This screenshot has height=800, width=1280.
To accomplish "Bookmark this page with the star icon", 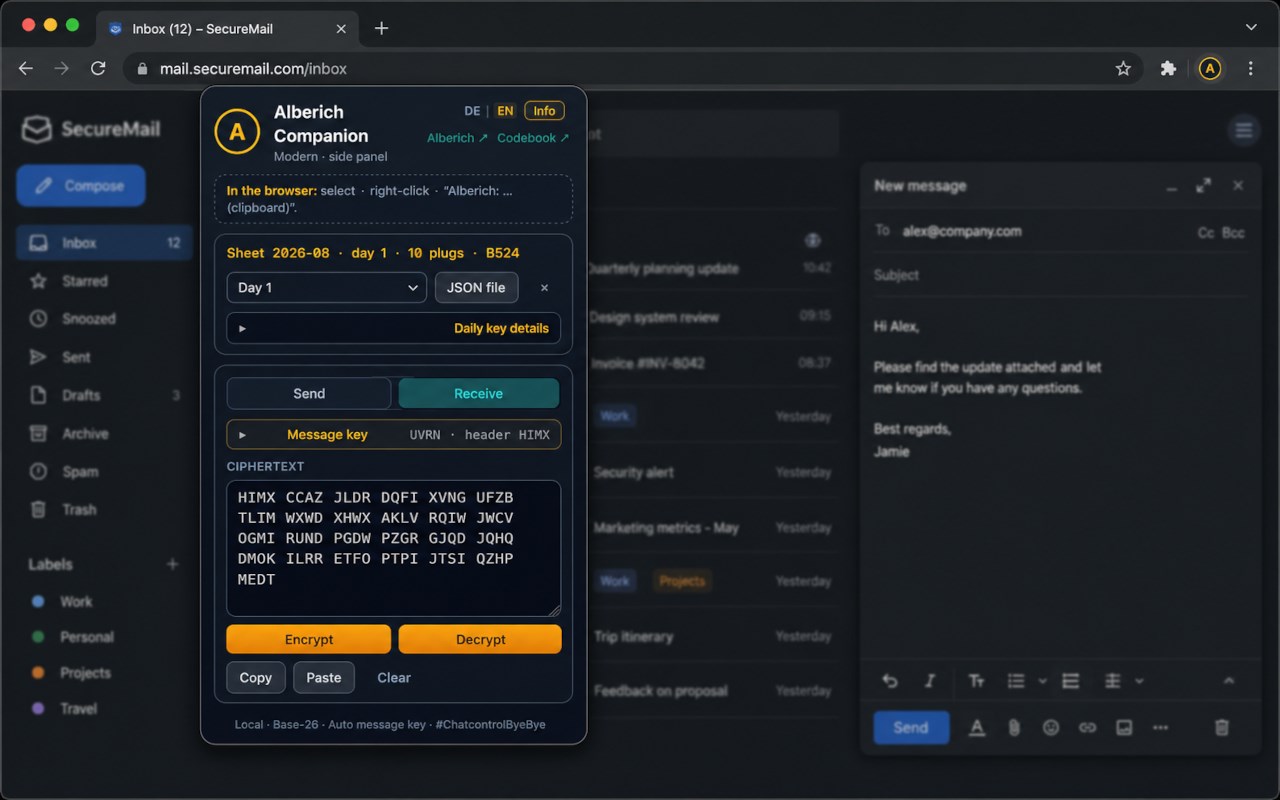I will click(1123, 69).
